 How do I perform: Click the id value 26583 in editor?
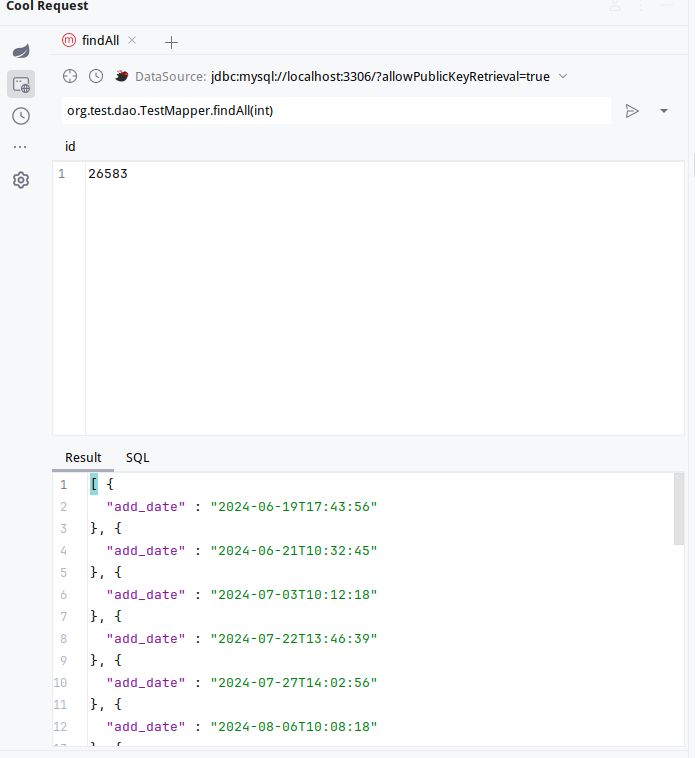coord(108,174)
